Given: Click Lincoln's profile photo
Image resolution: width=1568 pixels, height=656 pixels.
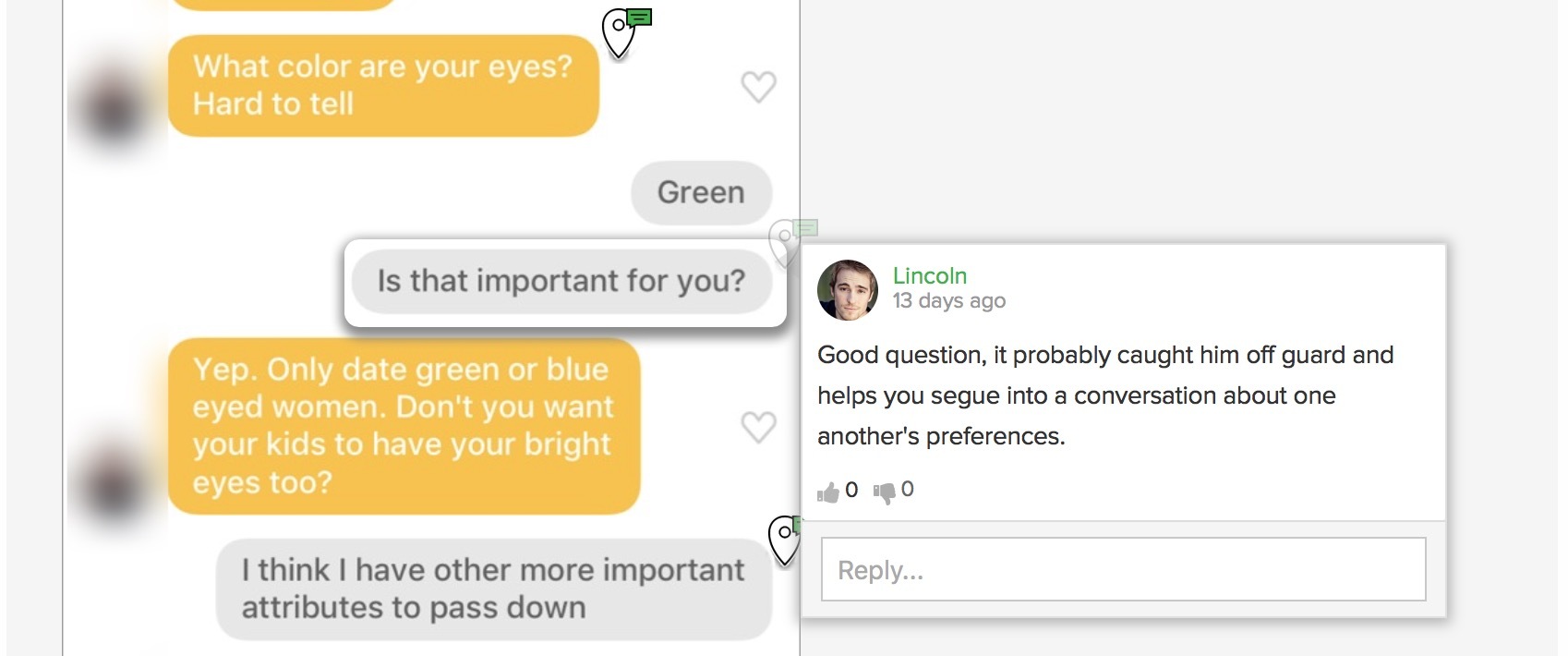Looking at the screenshot, I should tap(848, 289).
